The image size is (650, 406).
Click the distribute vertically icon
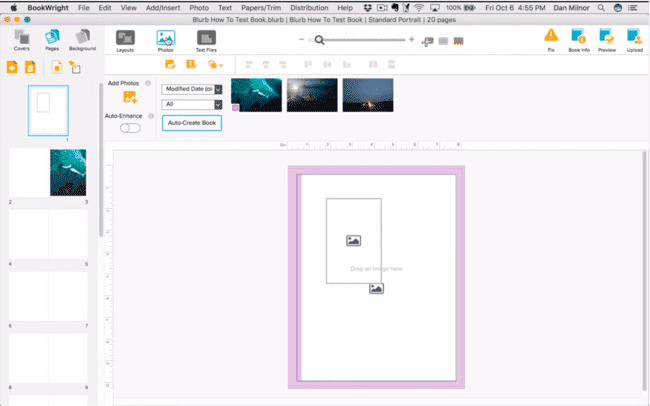pyautogui.click(x=391, y=64)
